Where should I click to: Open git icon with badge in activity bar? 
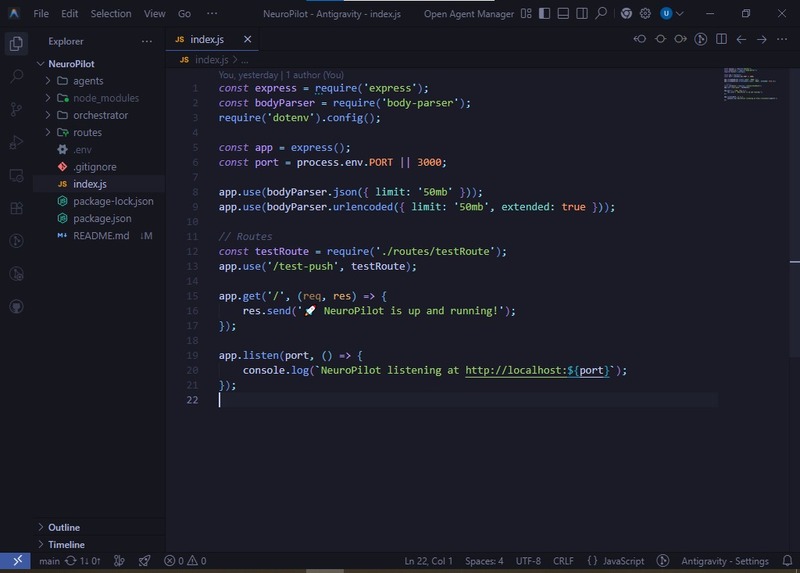[16, 274]
